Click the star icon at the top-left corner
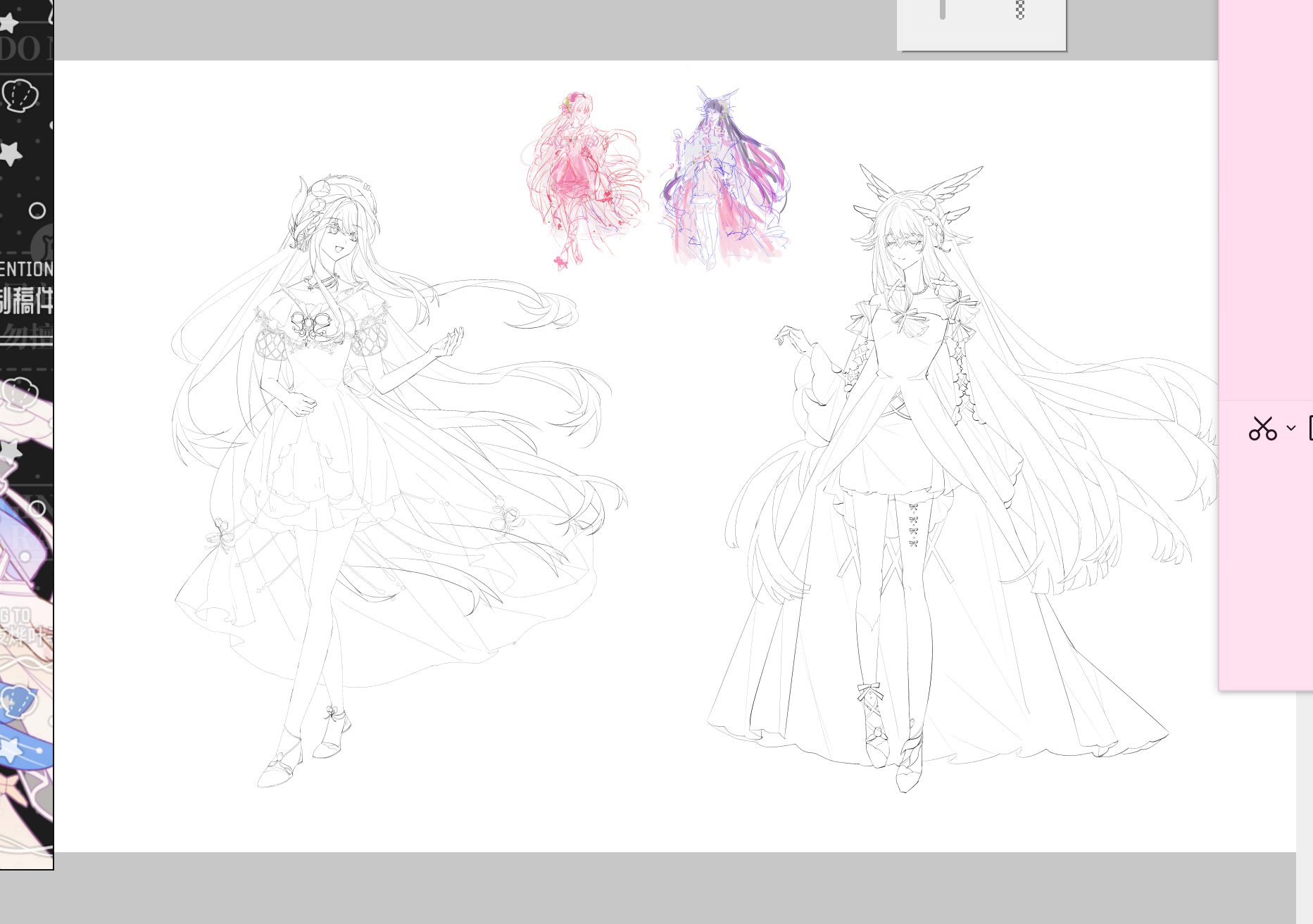This screenshot has height=924, width=1313. [x=8, y=23]
